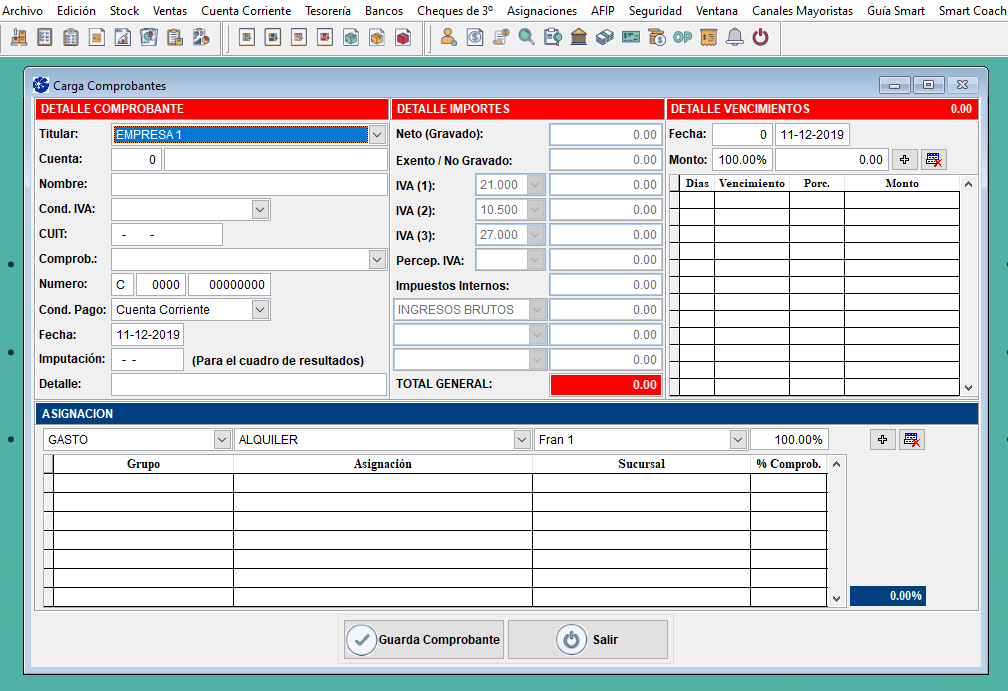This screenshot has height=691, width=1008.
Task: Click into the Nombre input field
Action: (248, 185)
